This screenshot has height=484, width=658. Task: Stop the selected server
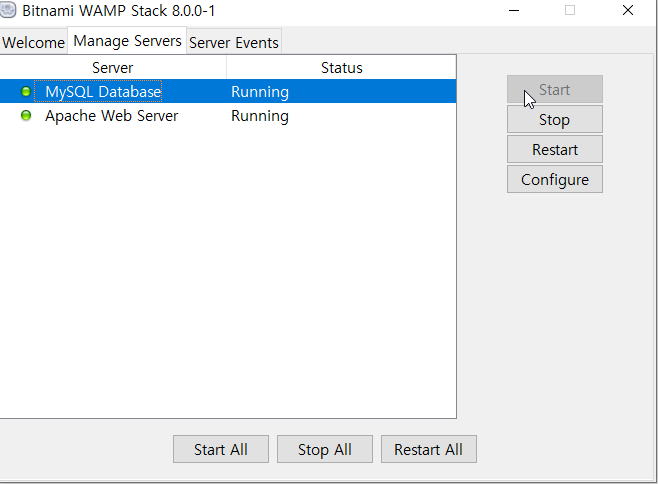pyautogui.click(x=555, y=120)
